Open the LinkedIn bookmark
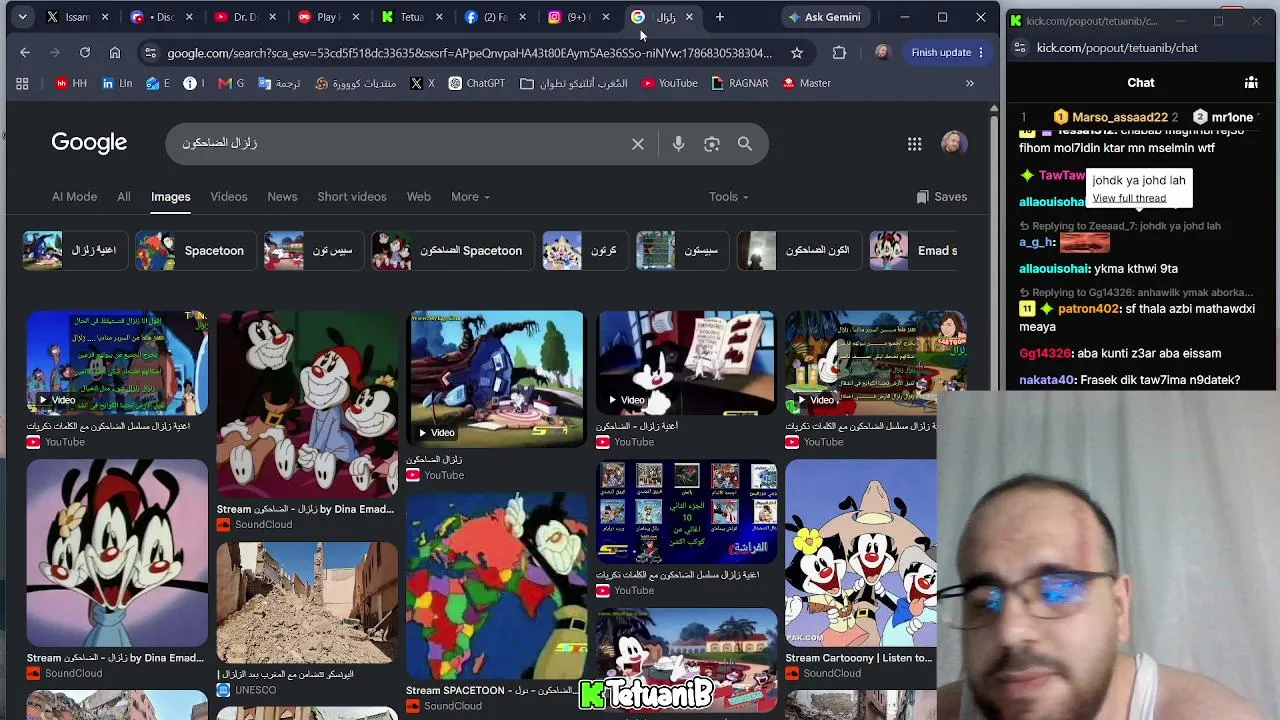The width and height of the screenshot is (1280, 720). pyautogui.click(x=117, y=83)
